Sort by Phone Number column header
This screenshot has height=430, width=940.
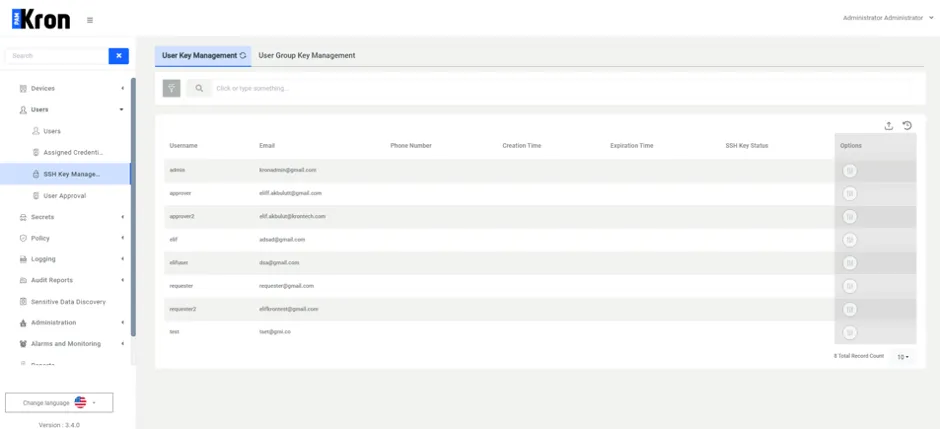coord(411,146)
